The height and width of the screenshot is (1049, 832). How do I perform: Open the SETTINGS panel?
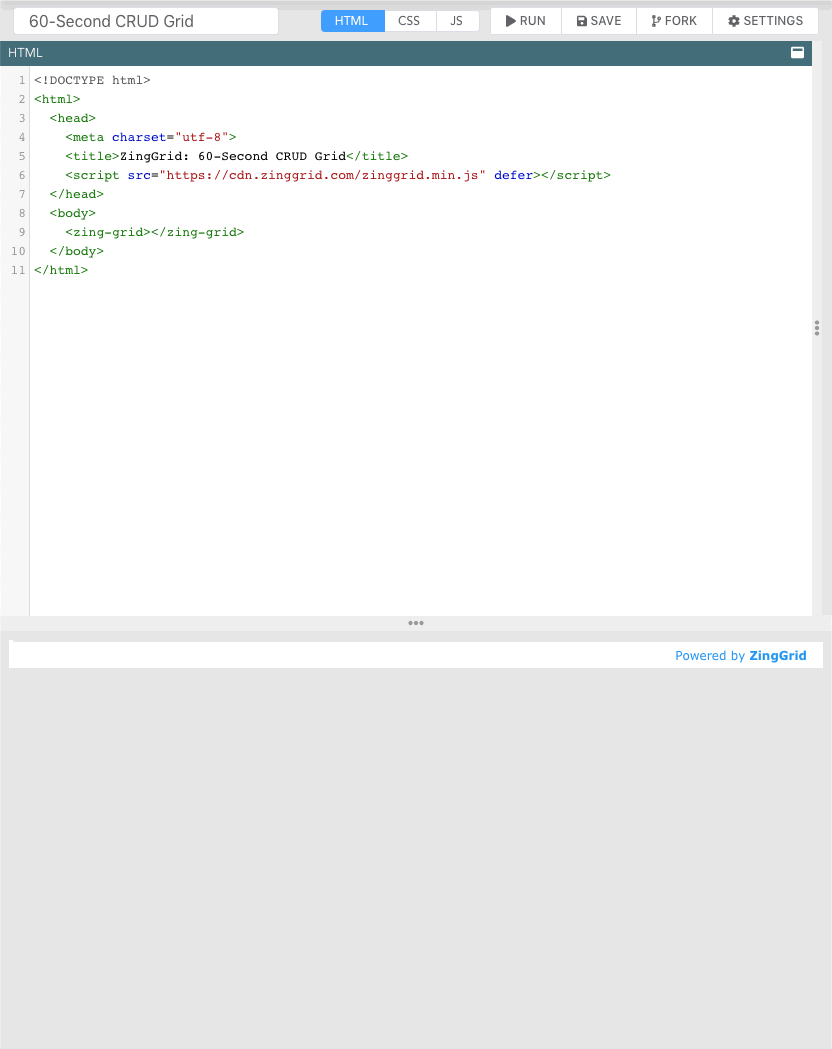tap(765, 20)
